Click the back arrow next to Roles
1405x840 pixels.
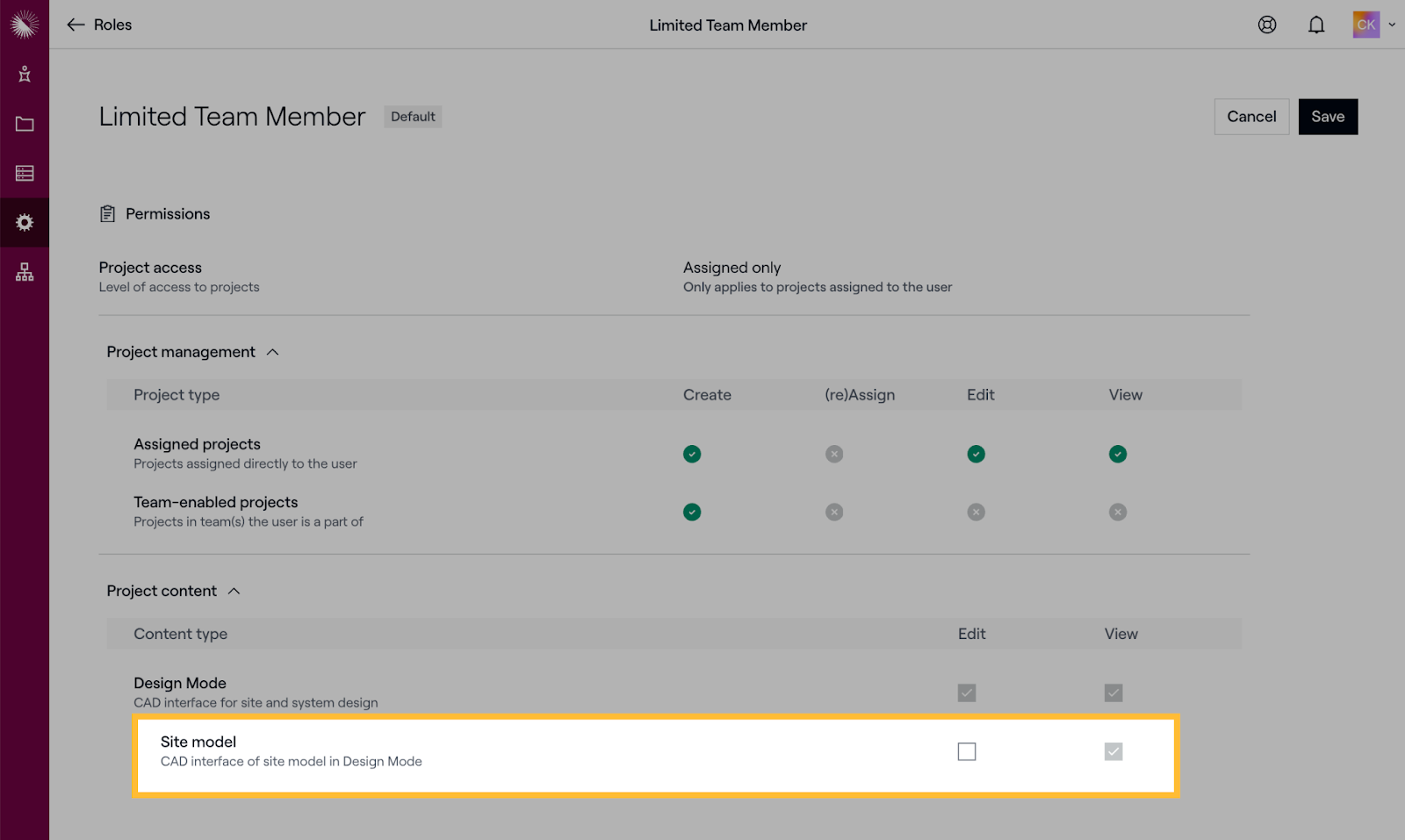76,25
